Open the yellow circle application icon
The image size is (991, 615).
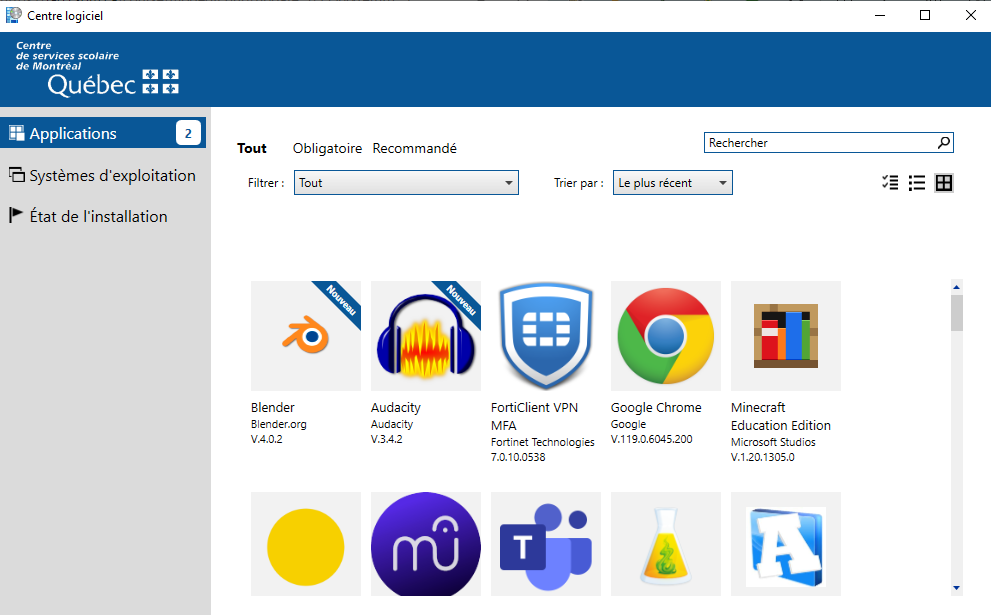click(x=306, y=544)
